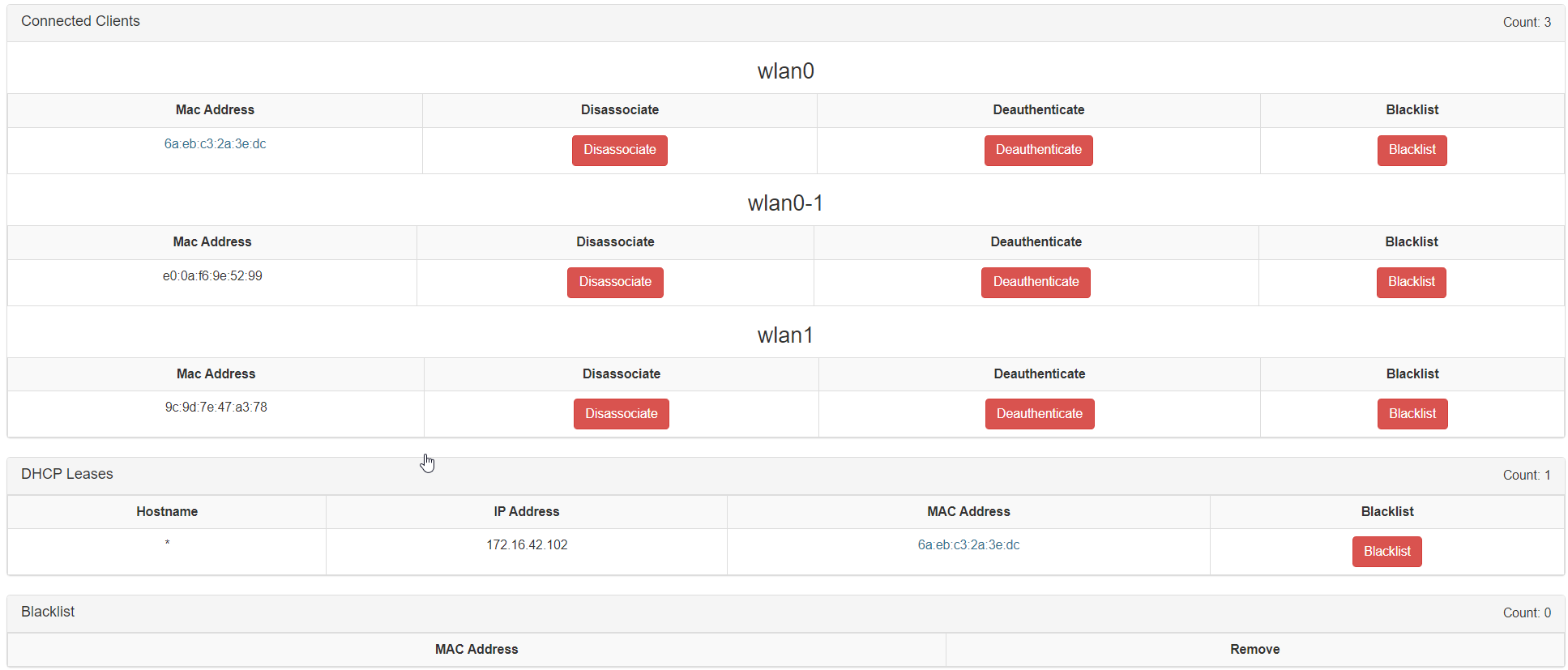Viewport: 1568px width, 670px height.
Task: Deauthenticate the wlan1 client
Action: [x=1040, y=414]
